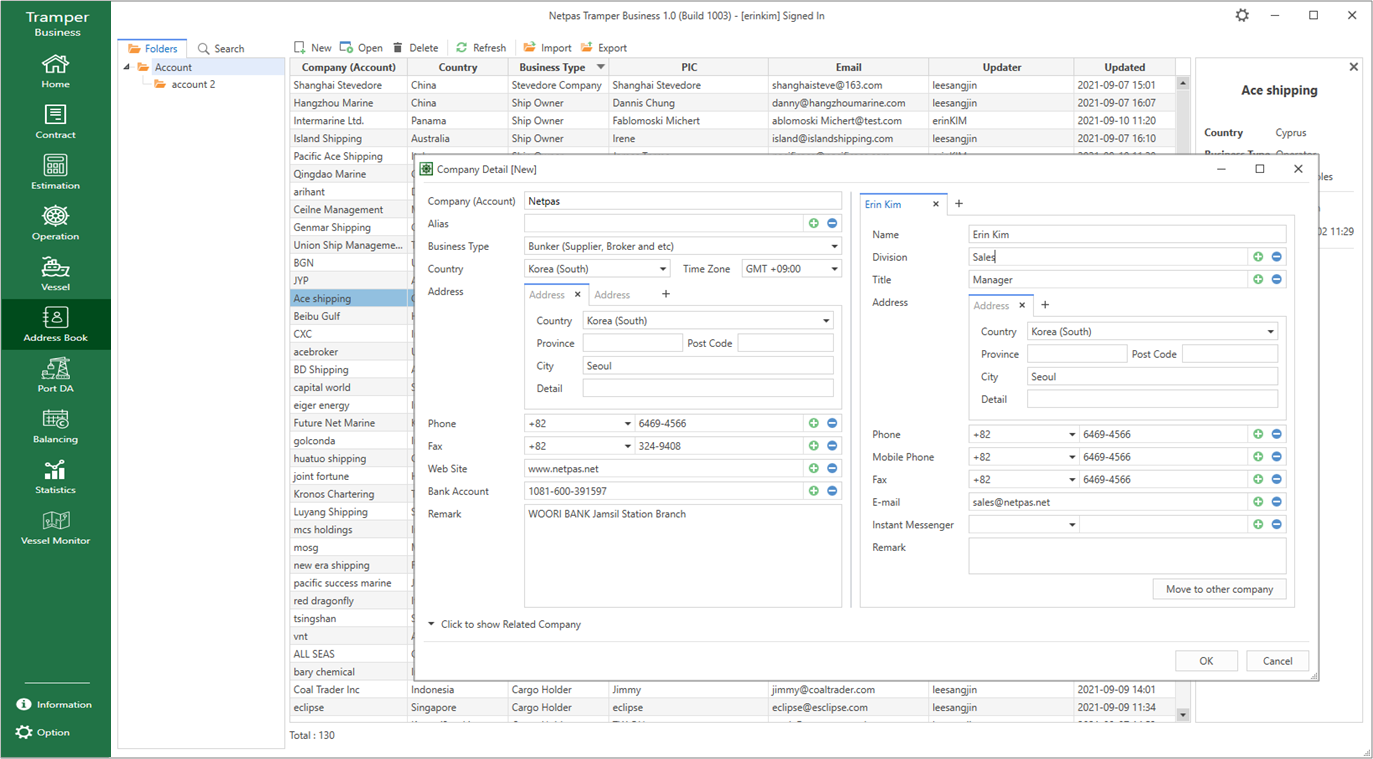The image size is (1373, 759).
Task: Click Open in the toolbar
Action: pyautogui.click(x=361, y=48)
